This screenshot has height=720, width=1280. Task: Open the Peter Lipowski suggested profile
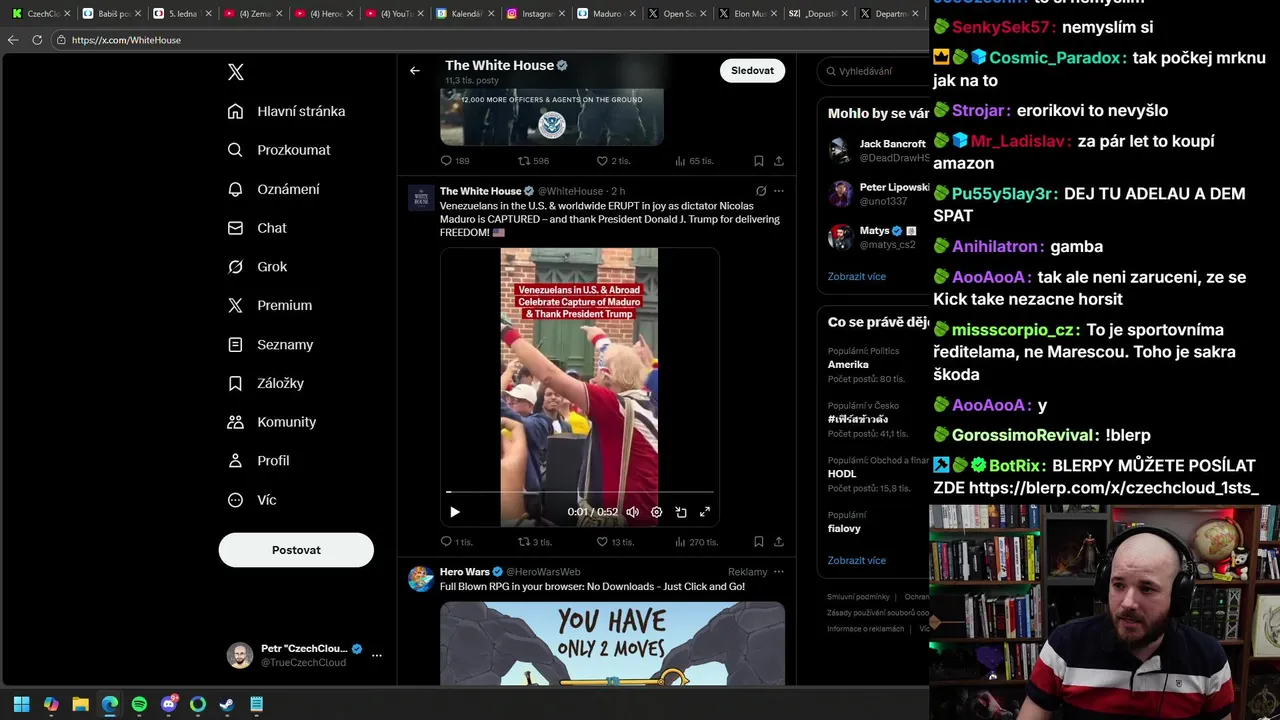coord(879,194)
